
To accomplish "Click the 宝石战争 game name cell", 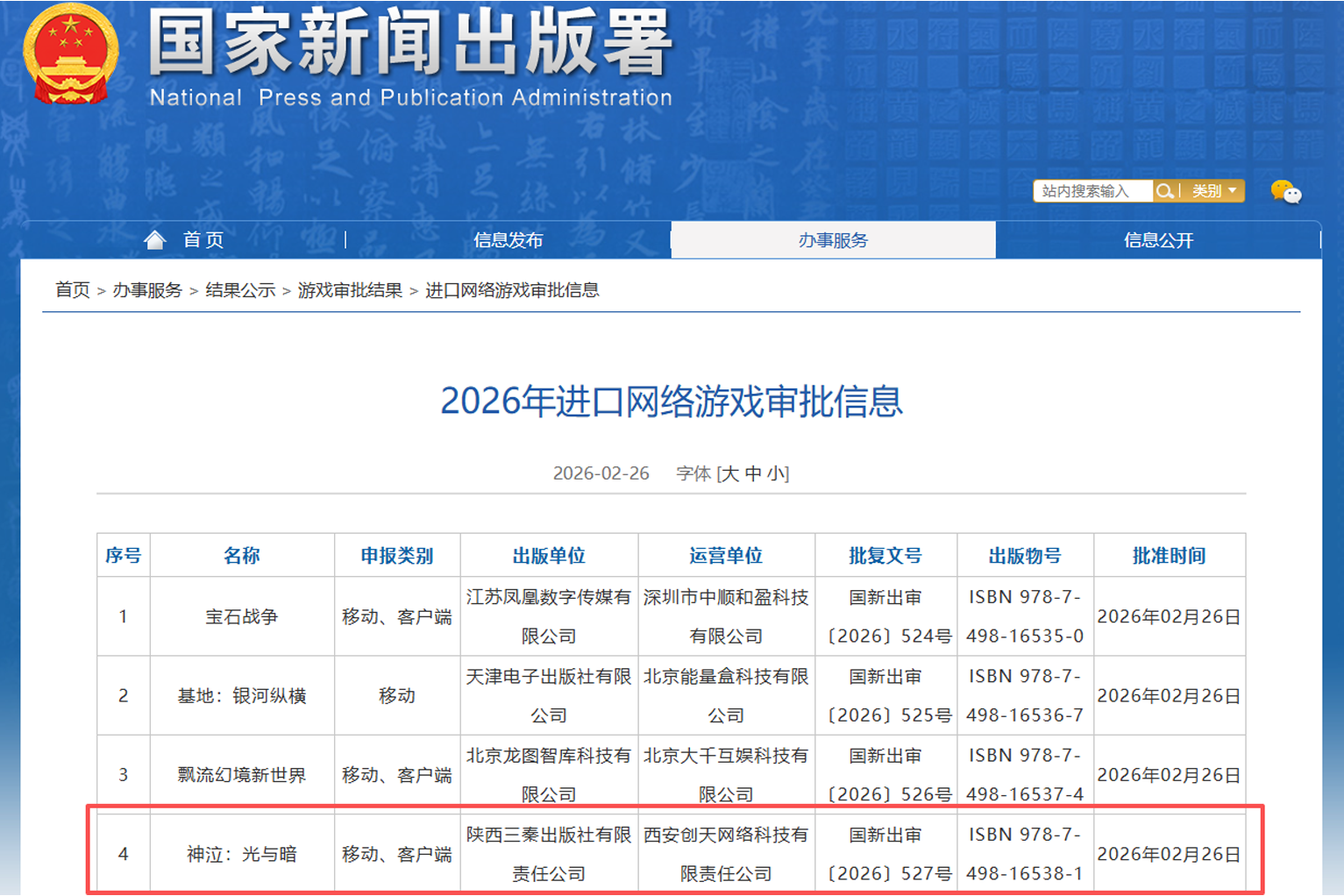I will pos(243,615).
